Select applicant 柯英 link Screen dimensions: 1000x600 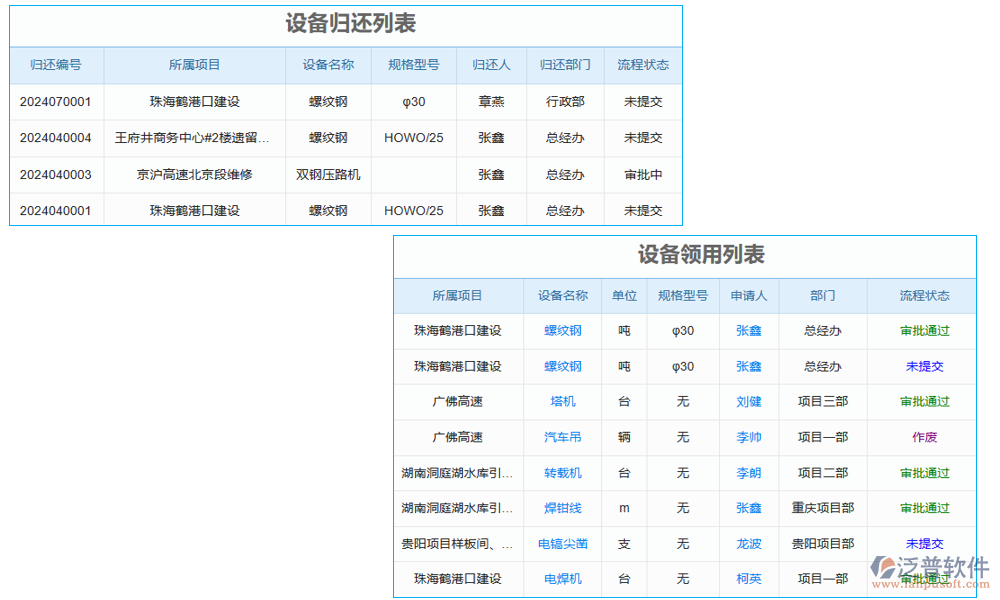click(748, 578)
